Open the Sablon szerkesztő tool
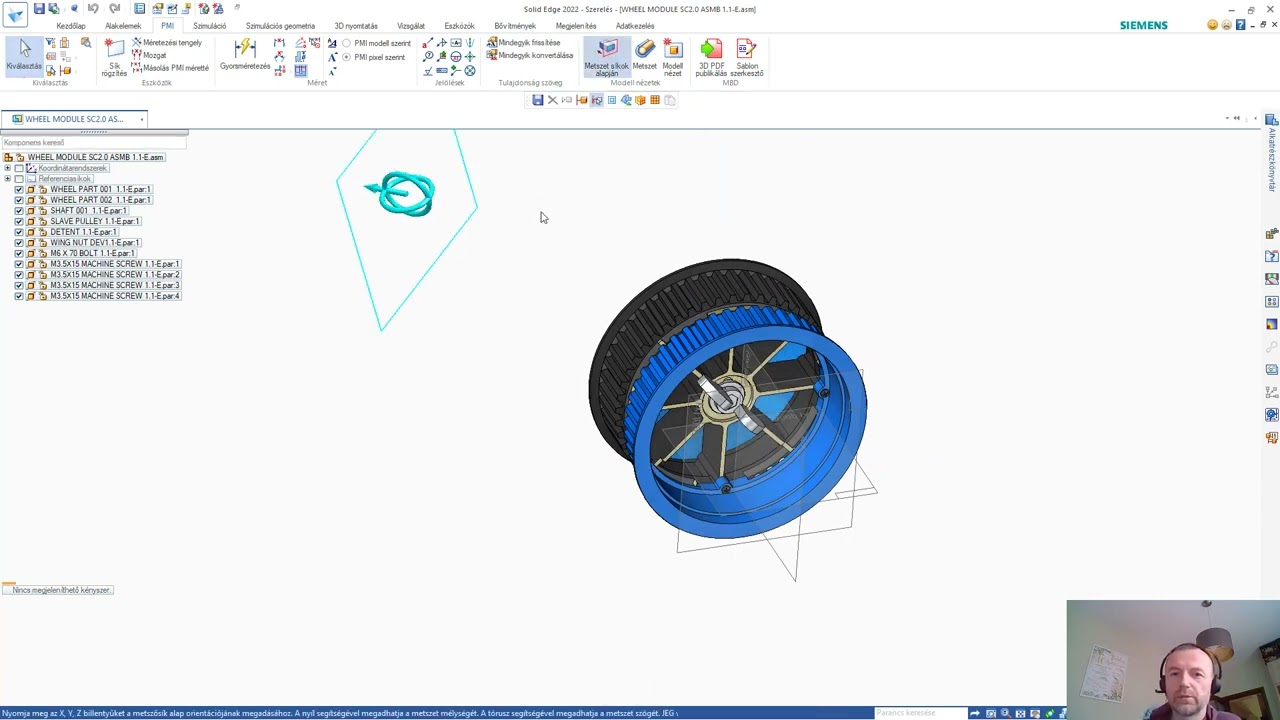Image resolution: width=1280 pixels, height=720 pixels. 747,58
